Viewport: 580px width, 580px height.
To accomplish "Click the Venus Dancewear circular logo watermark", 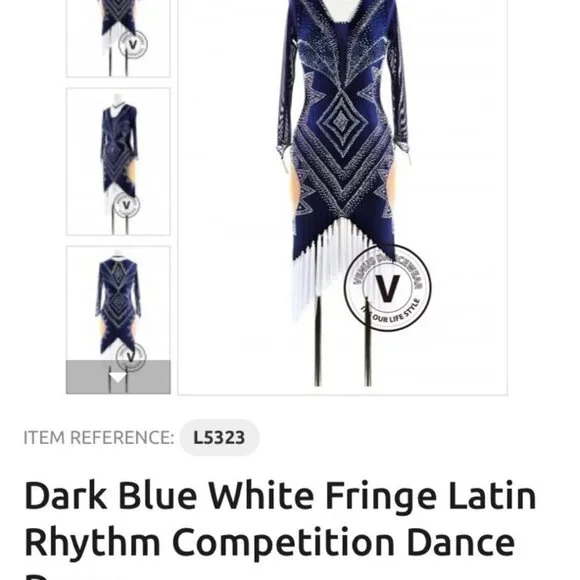I will tap(387, 288).
